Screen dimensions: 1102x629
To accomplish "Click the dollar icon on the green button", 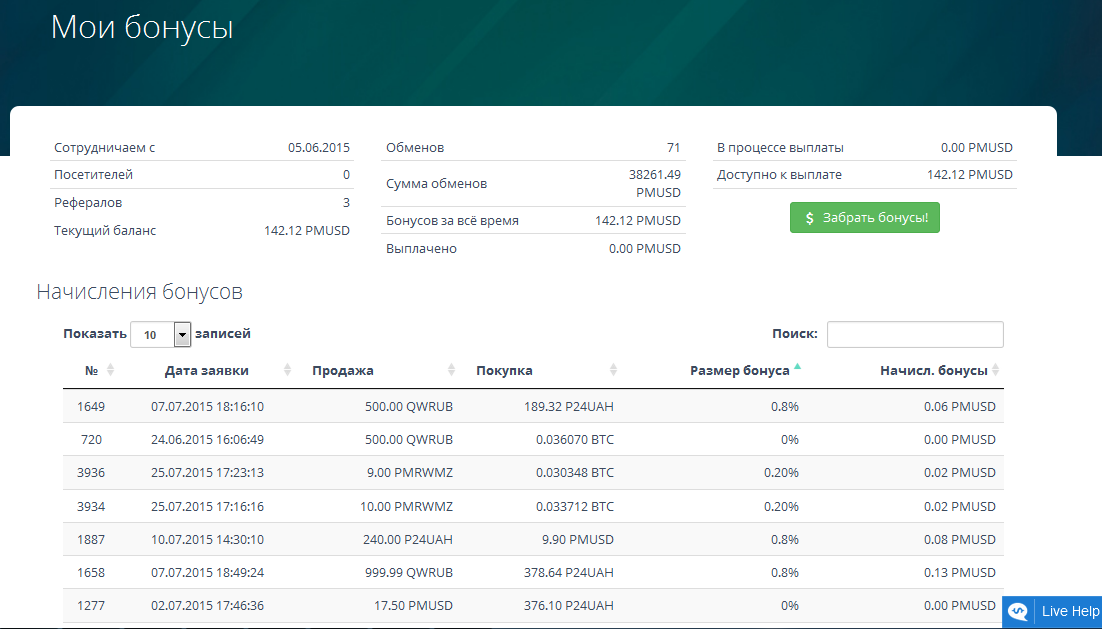I will 809,218.
